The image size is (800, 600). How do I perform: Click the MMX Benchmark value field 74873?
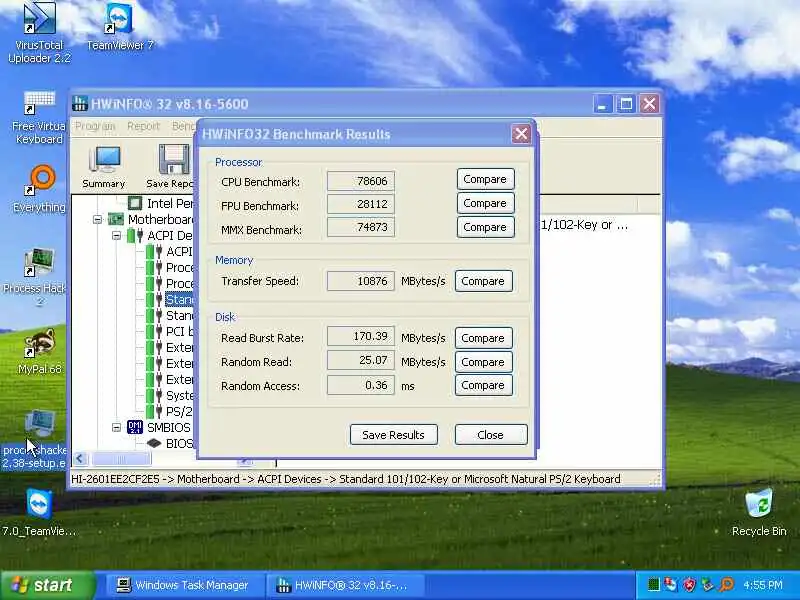(361, 227)
